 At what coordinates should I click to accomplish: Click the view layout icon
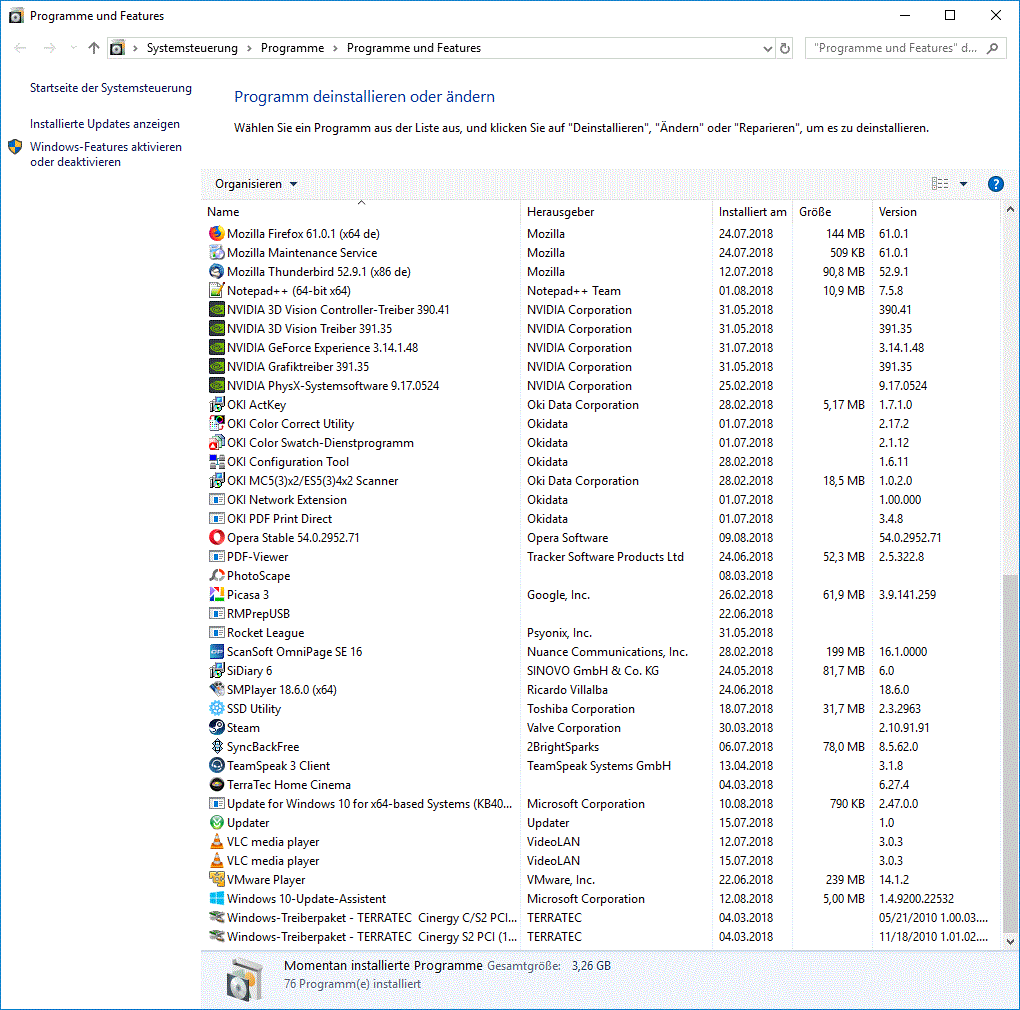point(940,184)
